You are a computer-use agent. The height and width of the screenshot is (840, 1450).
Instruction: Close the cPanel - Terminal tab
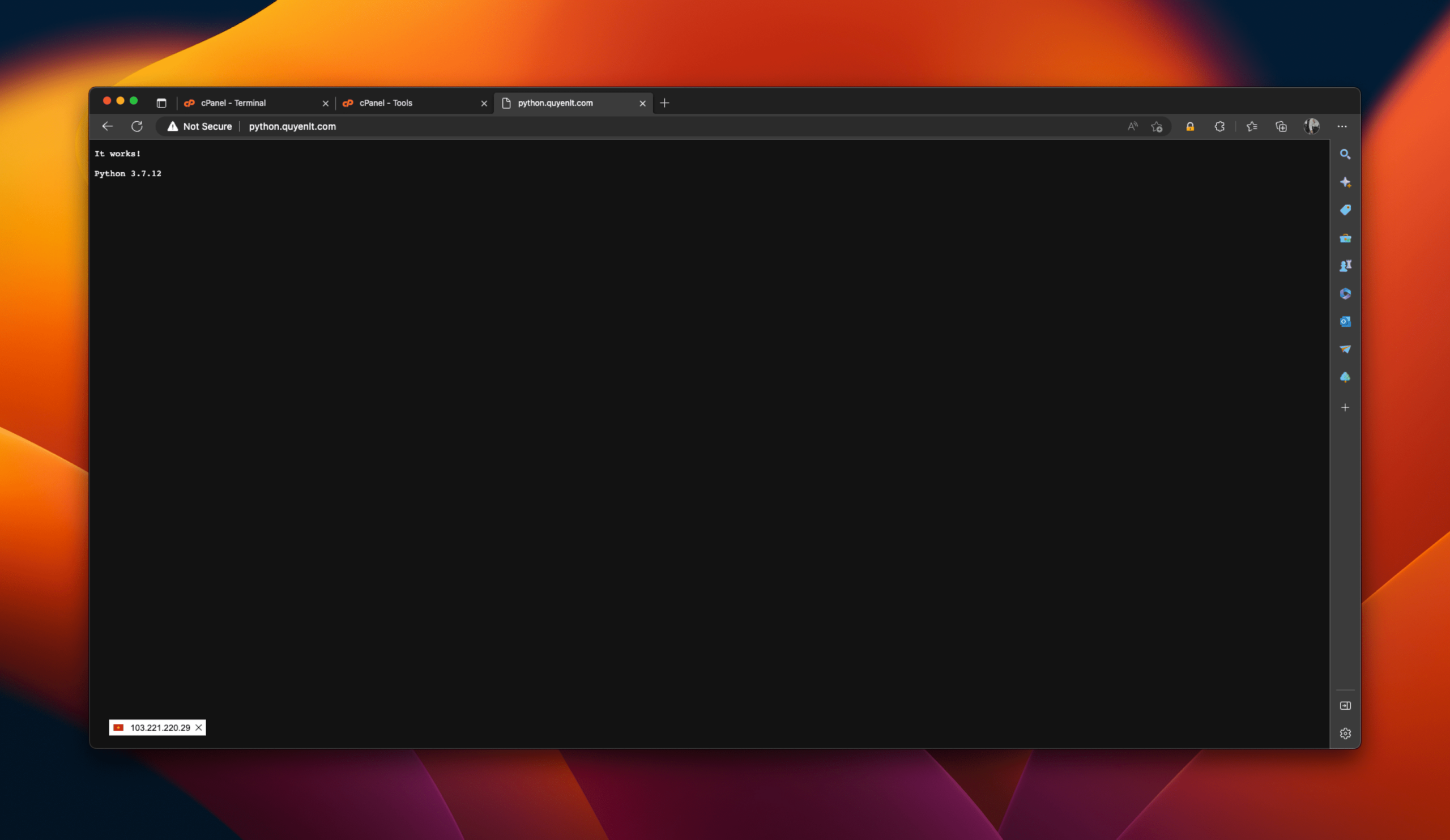(x=326, y=104)
